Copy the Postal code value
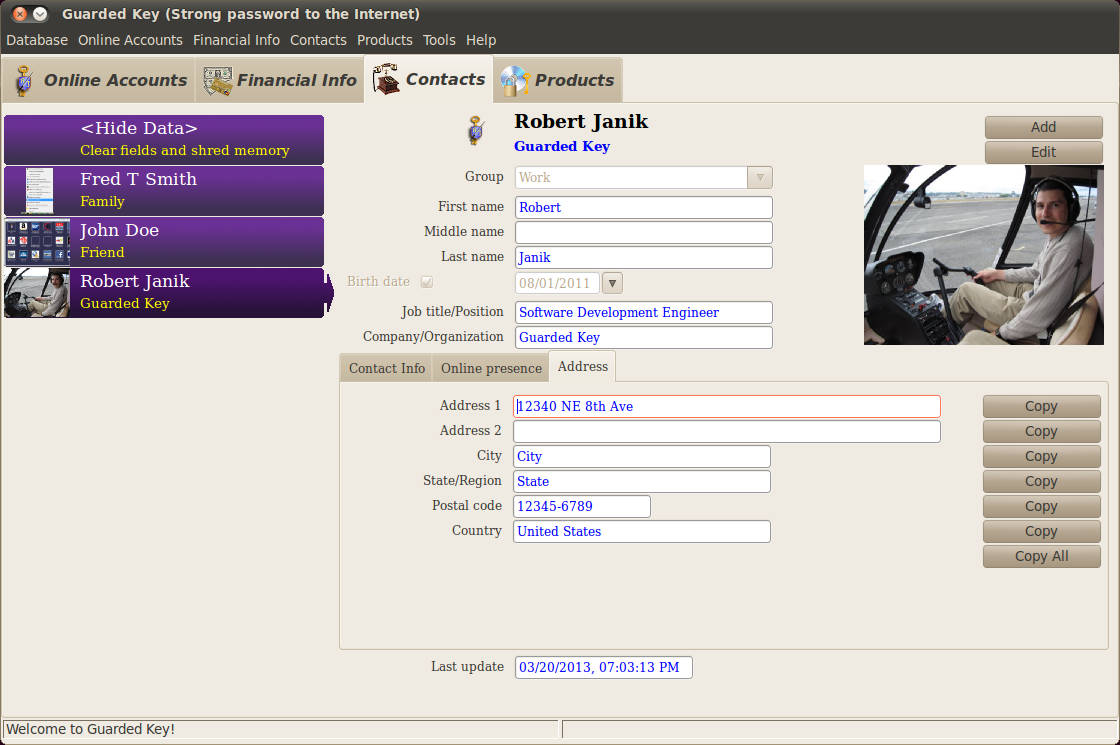 pyautogui.click(x=1041, y=506)
